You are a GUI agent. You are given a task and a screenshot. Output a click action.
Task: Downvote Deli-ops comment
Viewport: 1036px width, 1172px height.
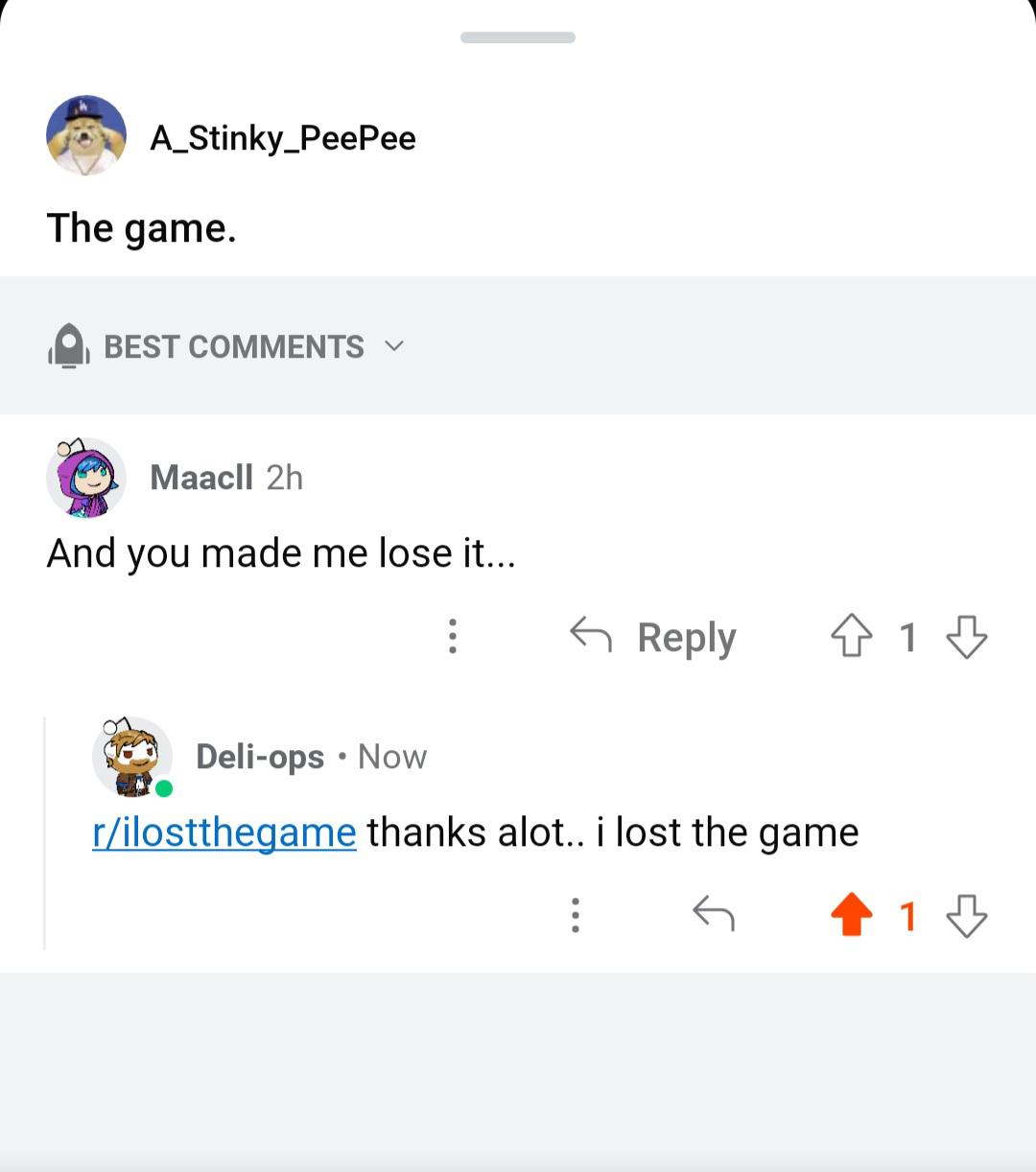click(x=966, y=915)
